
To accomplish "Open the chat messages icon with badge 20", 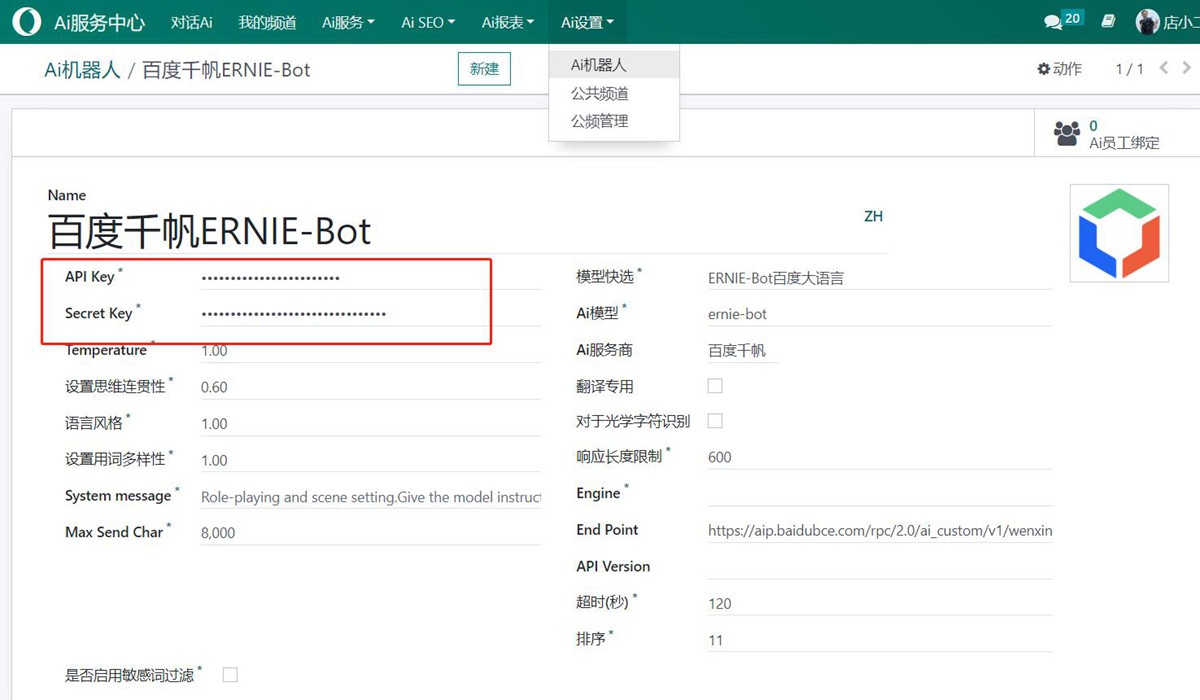I will [x=1053, y=21].
